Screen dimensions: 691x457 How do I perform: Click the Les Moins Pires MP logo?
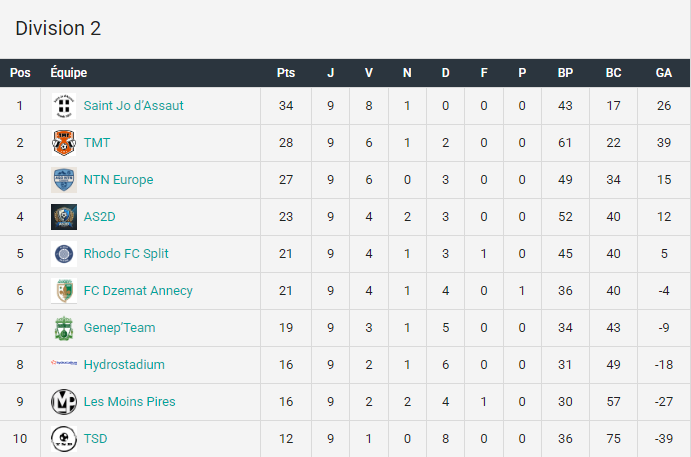point(64,402)
